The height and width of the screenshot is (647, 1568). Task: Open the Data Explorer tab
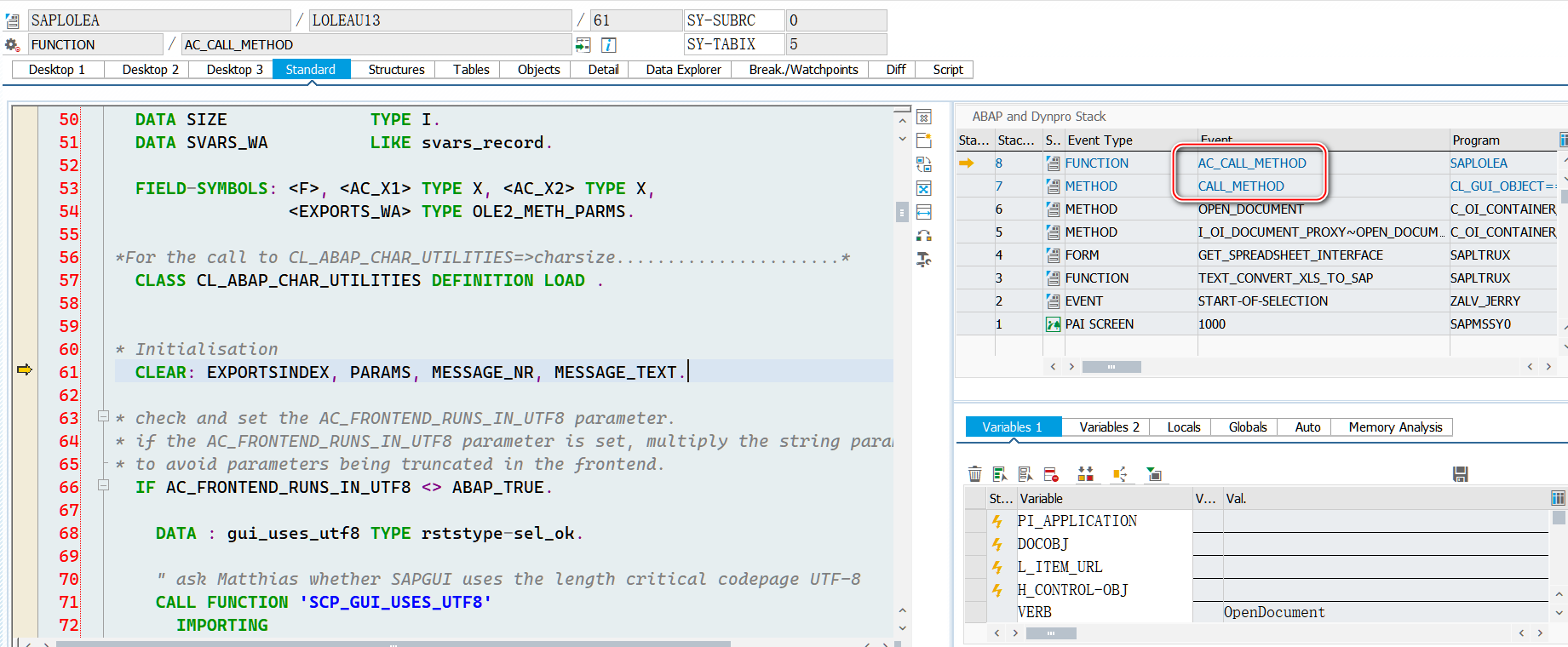[x=683, y=70]
